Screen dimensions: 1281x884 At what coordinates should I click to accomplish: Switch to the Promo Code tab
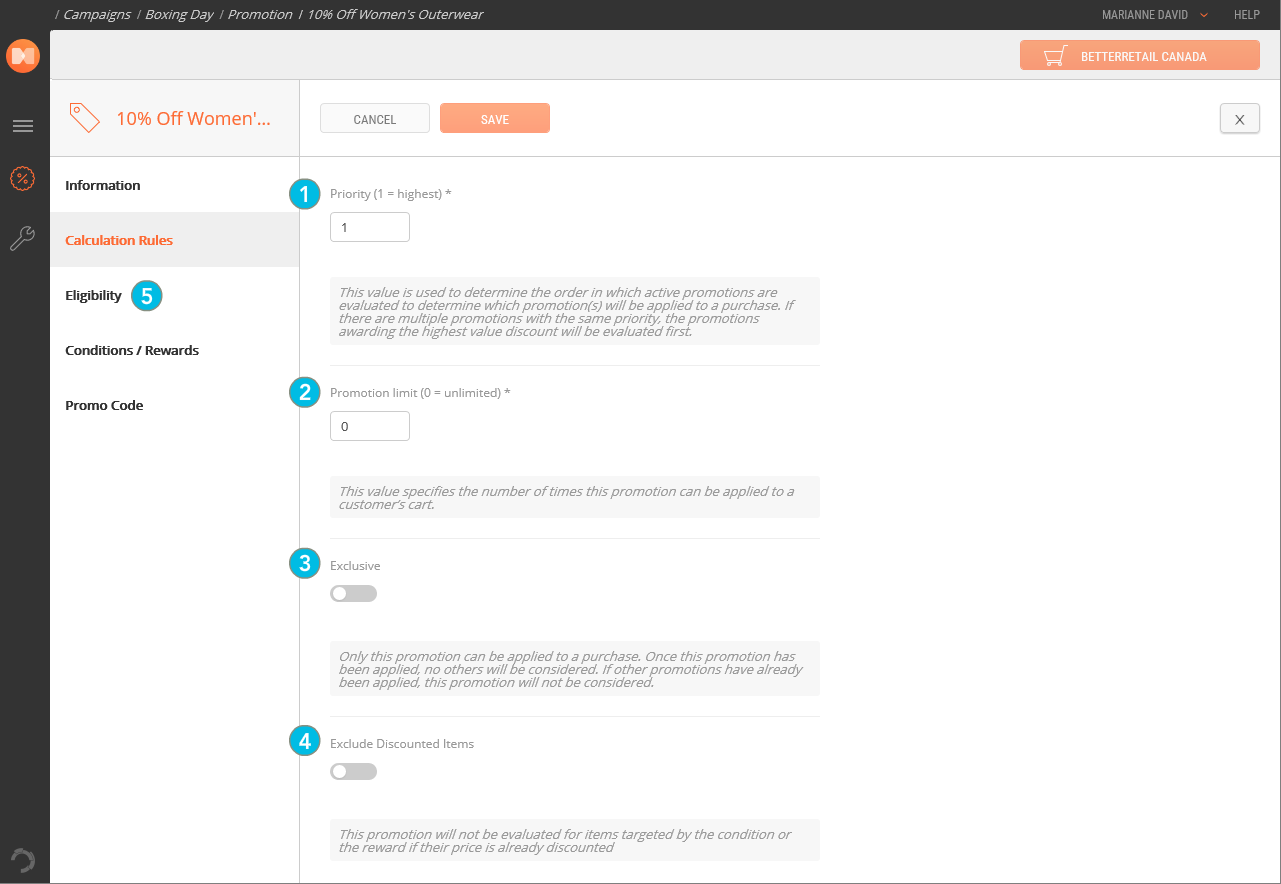pos(175,405)
